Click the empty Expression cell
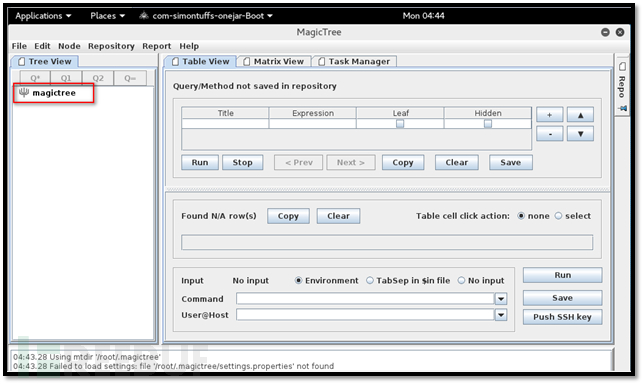Image resolution: width=644 pixels, height=385 pixels. [313, 124]
